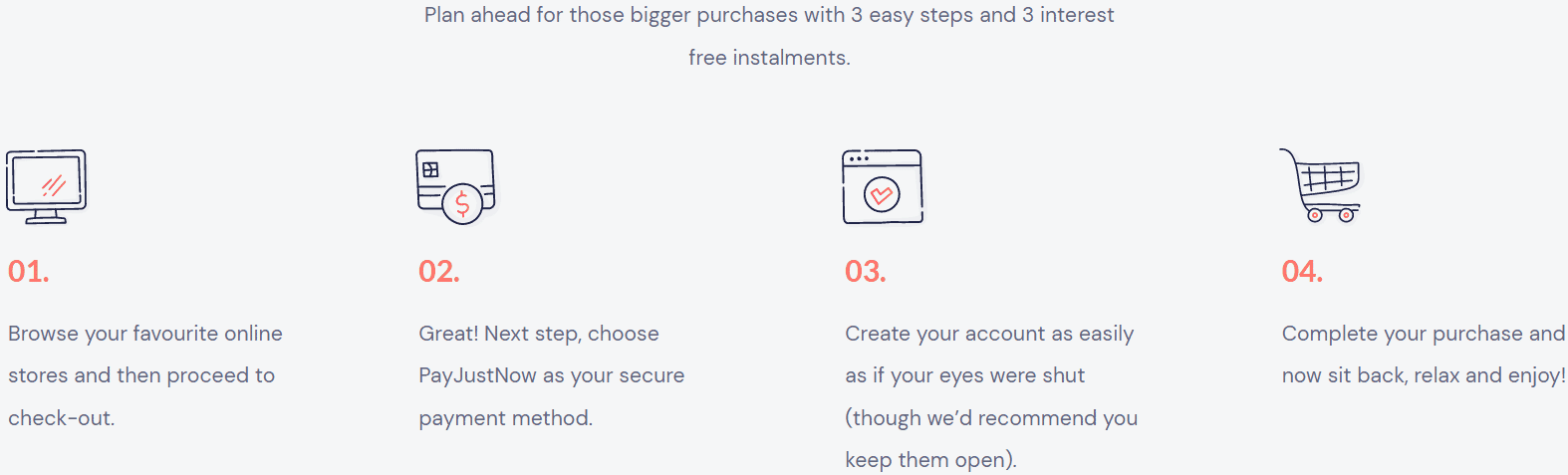The width and height of the screenshot is (1568, 475).
Task: Click the "Complete your purchase and" text line
Action: pyautogui.click(x=1424, y=334)
